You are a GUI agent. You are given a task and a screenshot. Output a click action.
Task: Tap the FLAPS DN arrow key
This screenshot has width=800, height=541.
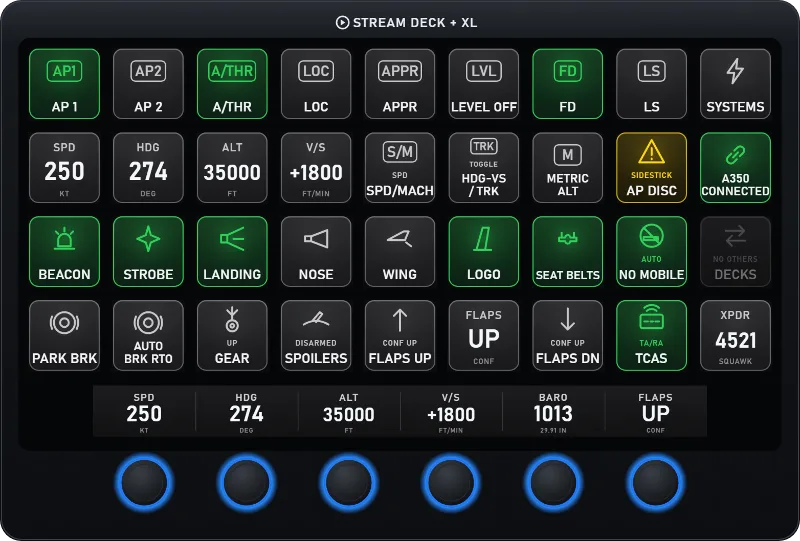point(567,335)
